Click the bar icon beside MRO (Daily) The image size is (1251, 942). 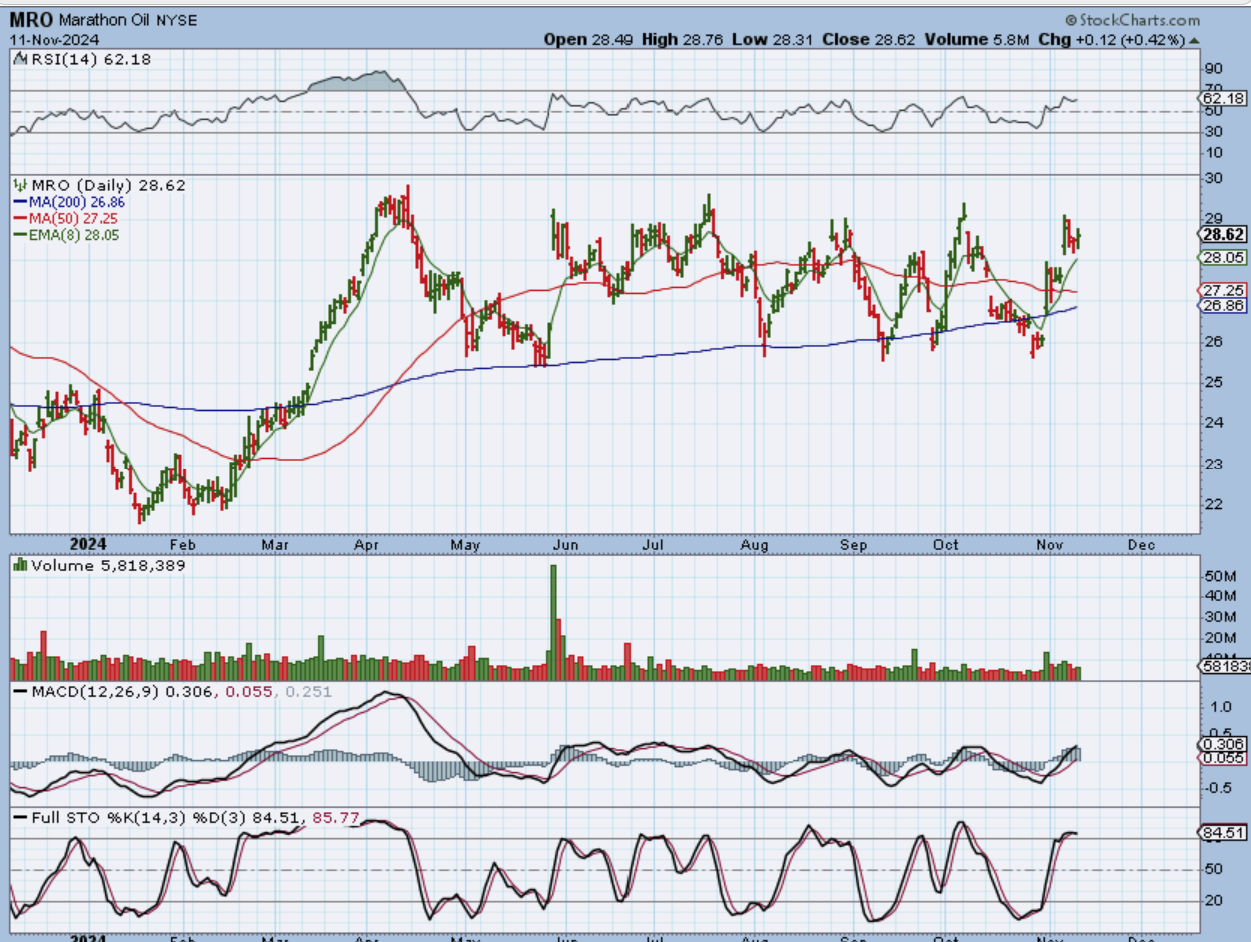20,185
